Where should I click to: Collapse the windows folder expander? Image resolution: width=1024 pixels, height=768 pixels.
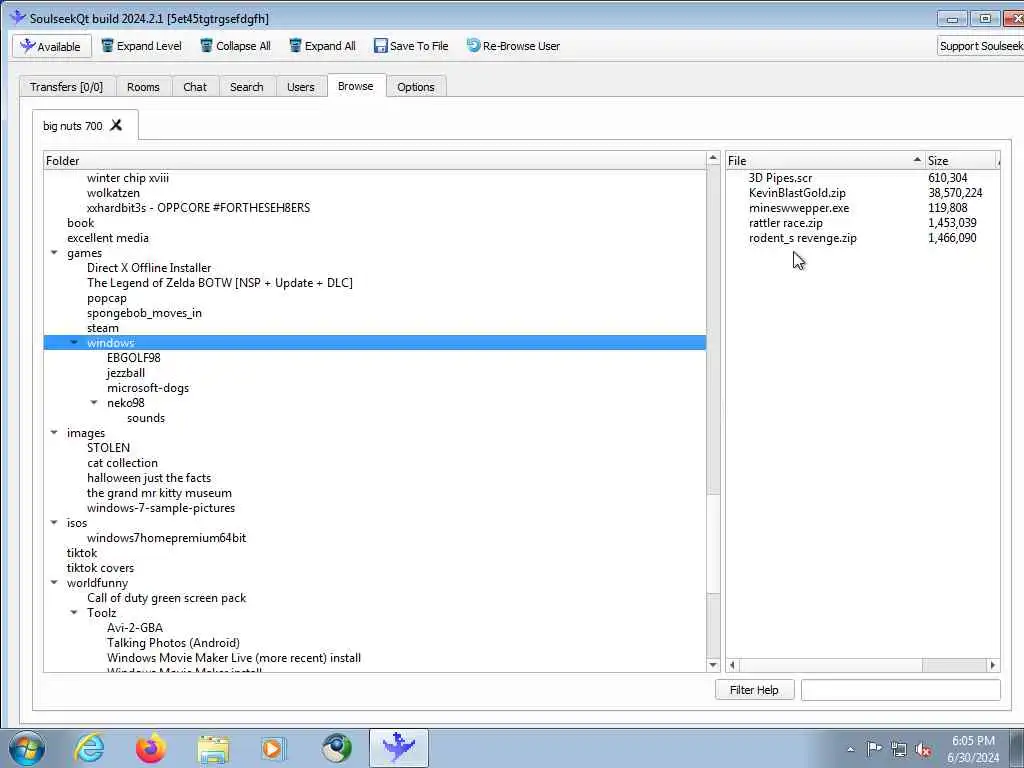pyautogui.click(x=74, y=343)
